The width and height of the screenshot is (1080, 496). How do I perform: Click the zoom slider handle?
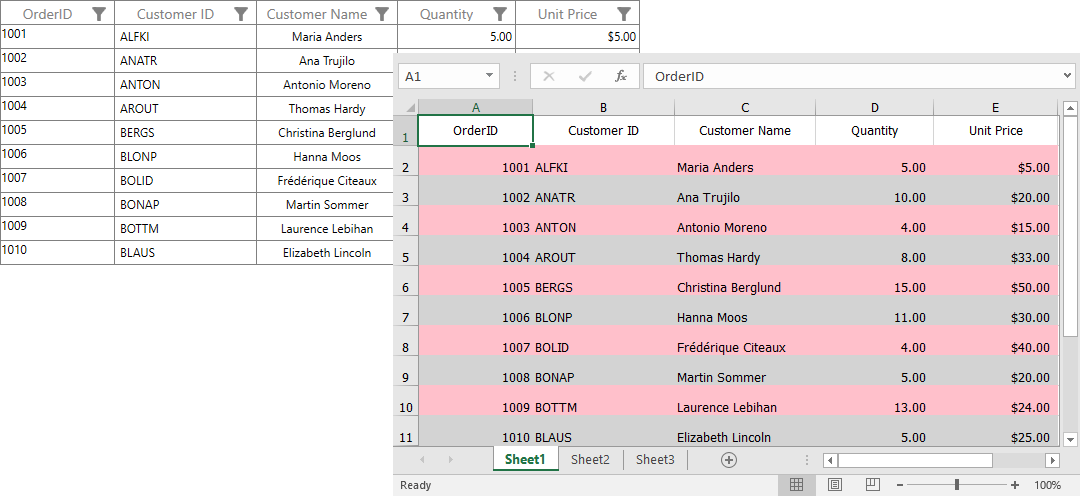click(957, 485)
